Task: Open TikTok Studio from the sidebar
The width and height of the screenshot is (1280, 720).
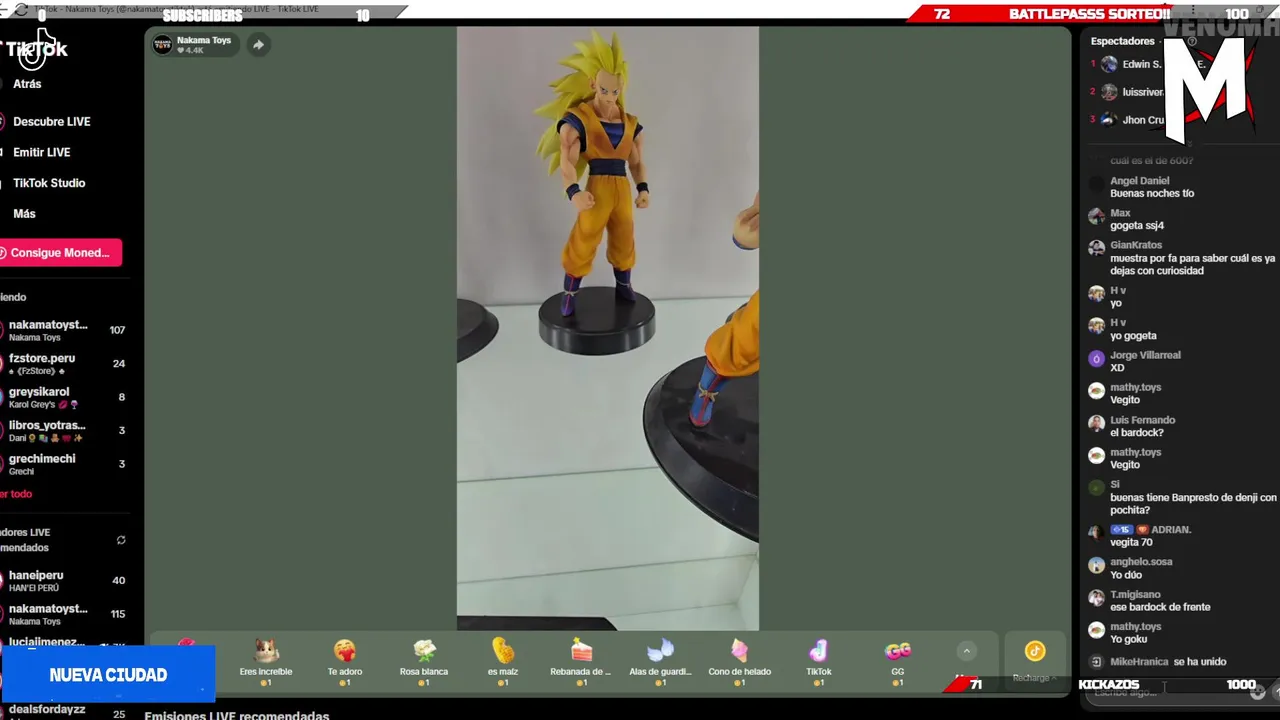Action: tap(49, 183)
